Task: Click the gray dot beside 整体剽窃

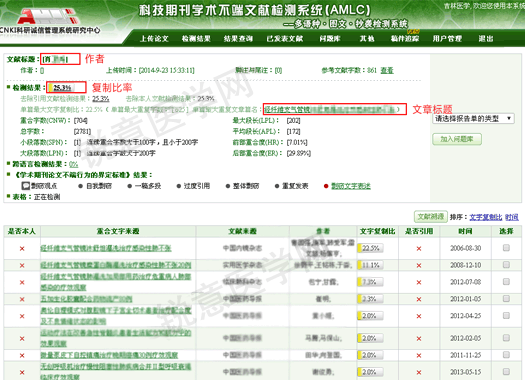Action: tap(228, 186)
